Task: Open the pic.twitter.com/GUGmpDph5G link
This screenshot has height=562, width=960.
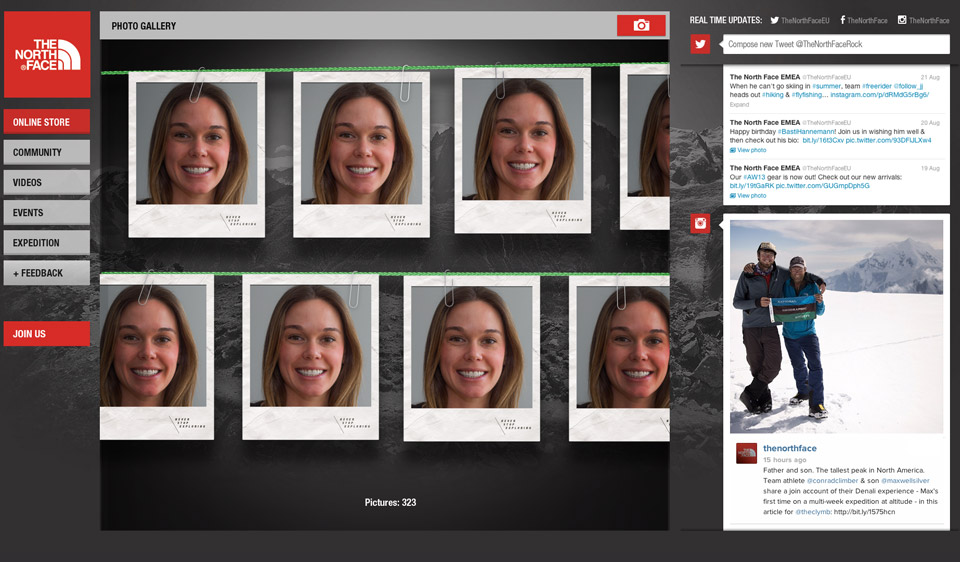Action: pyautogui.click(x=822, y=185)
